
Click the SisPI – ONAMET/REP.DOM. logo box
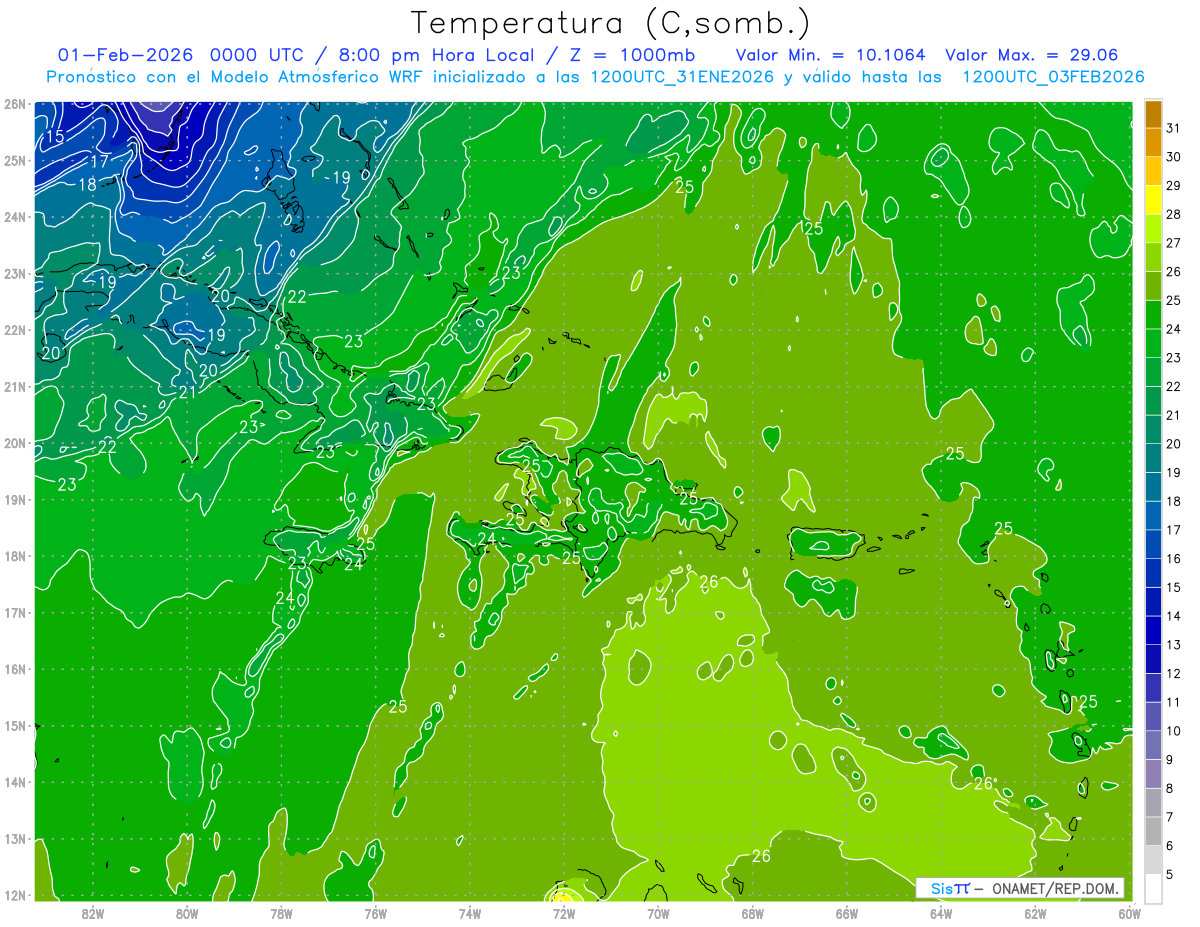[1020, 888]
